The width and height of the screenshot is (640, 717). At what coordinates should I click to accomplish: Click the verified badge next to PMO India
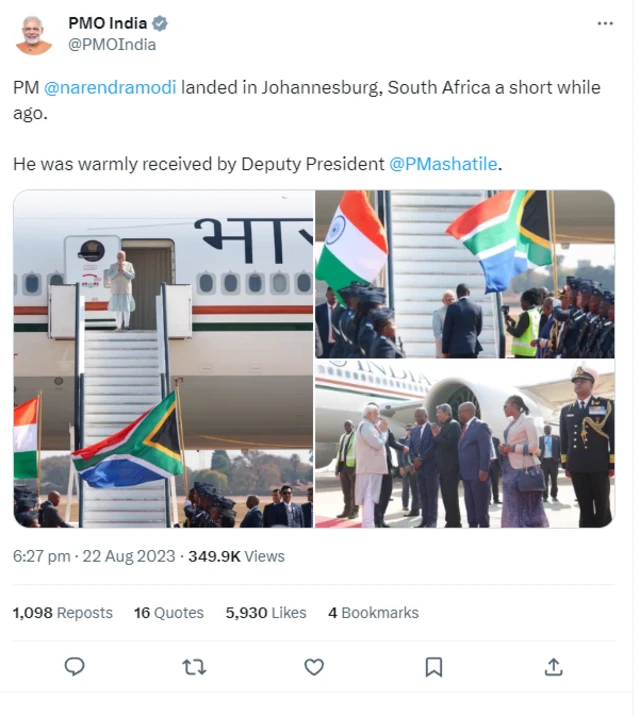click(159, 24)
